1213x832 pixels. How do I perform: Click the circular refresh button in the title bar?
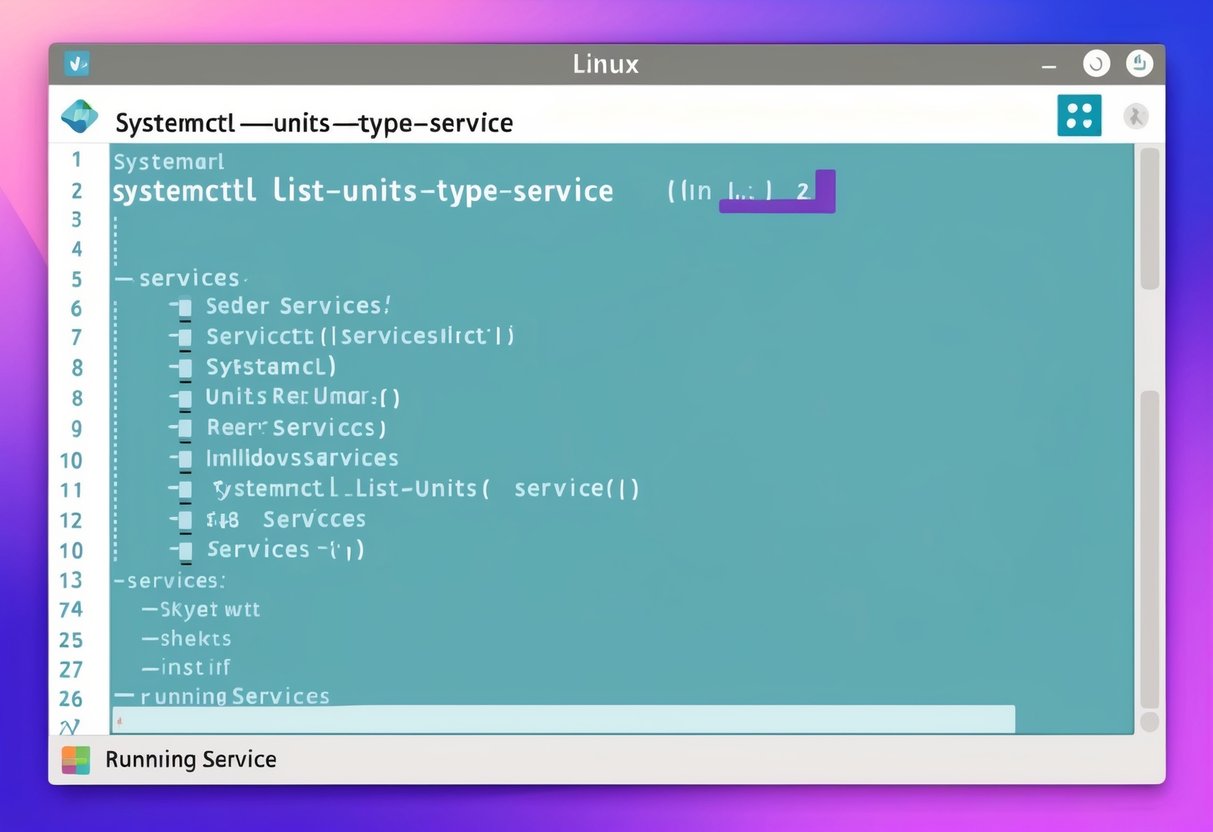1096,62
